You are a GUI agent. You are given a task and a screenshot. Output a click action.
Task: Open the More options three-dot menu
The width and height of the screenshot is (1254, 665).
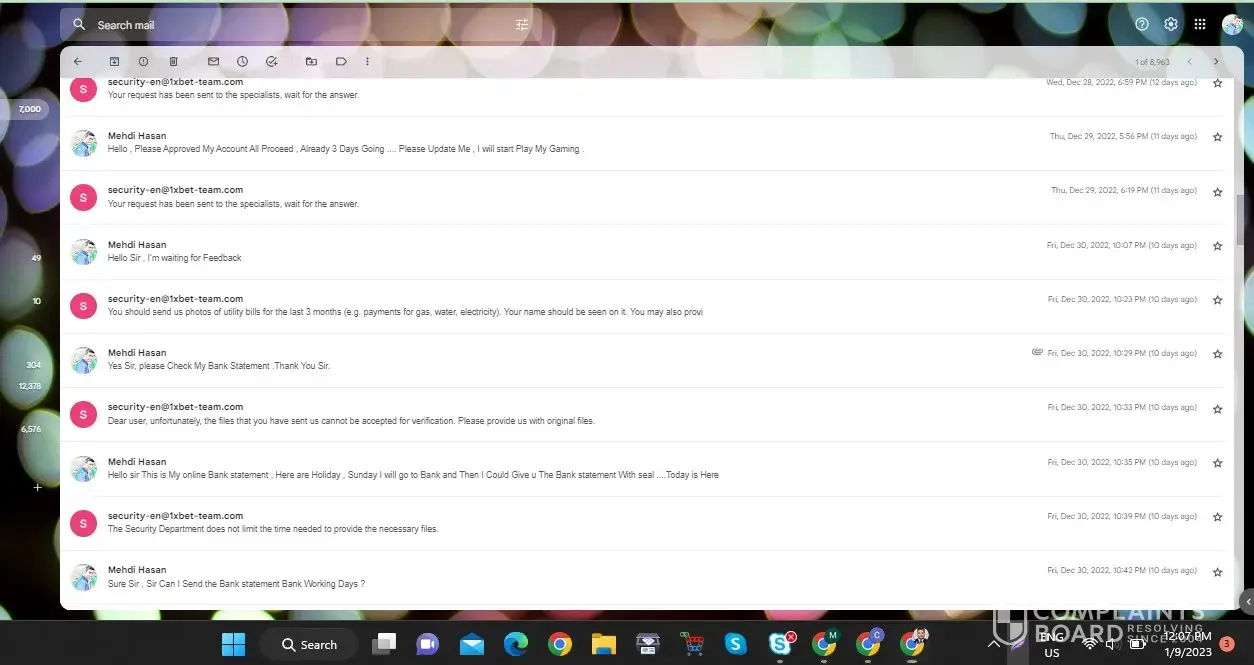[x=367, y=62]
